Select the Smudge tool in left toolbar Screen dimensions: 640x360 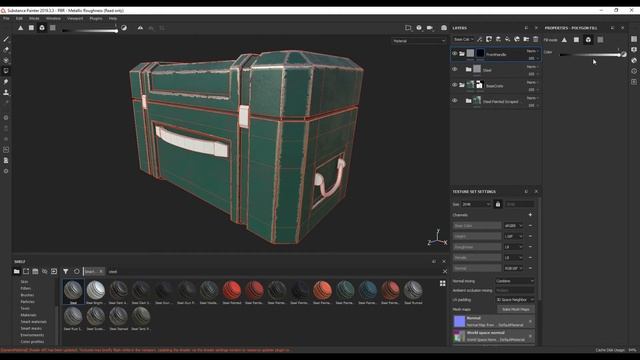coord(6,82)
